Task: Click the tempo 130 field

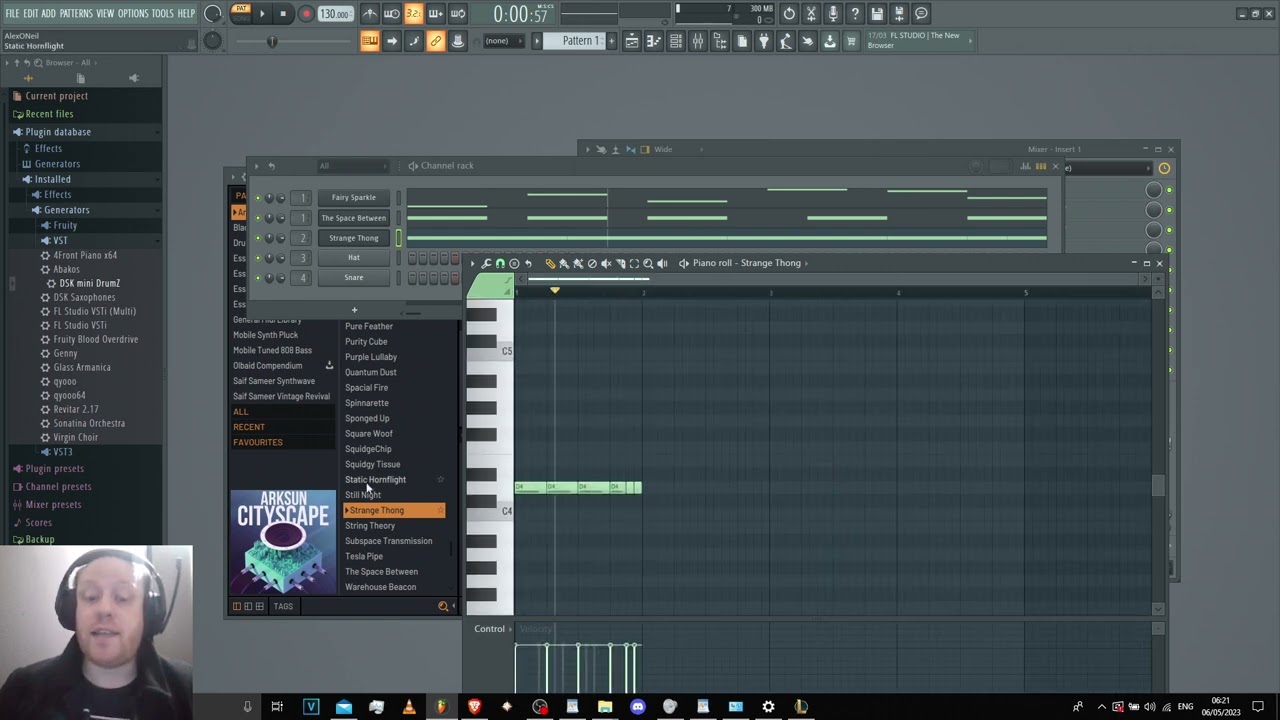Action: click(x=335, y=14)
